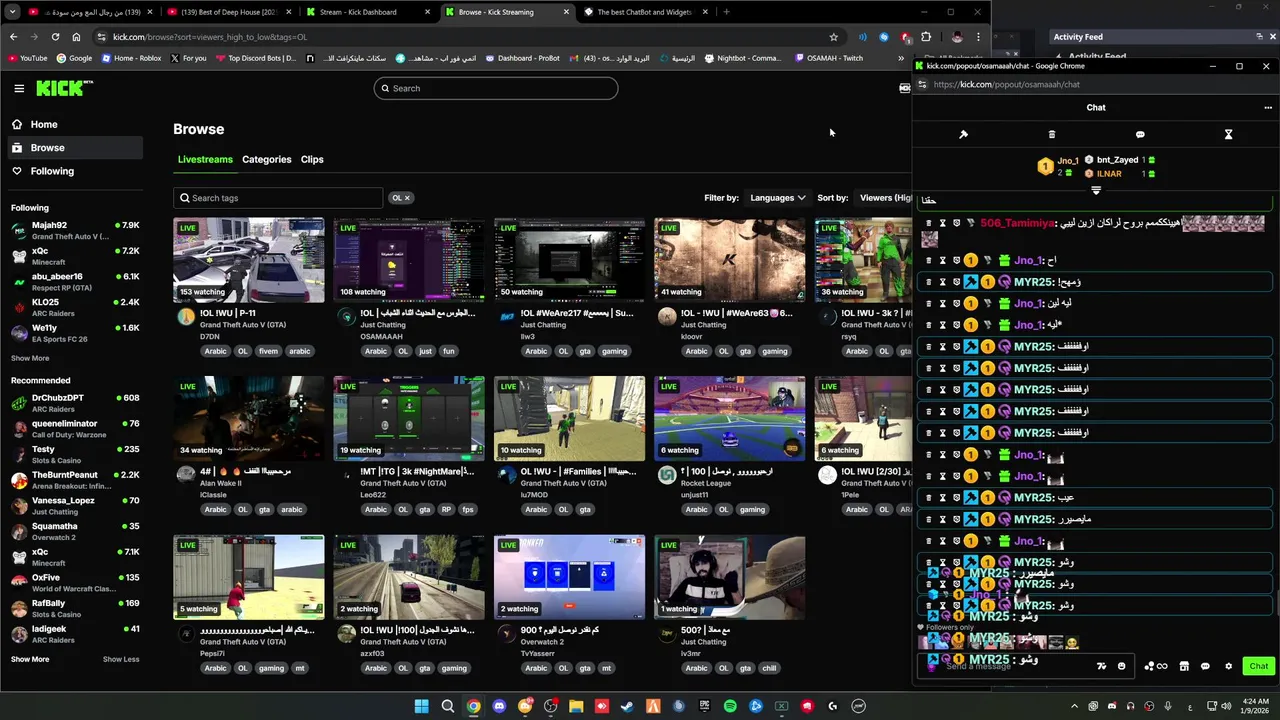Expand followed channels with Show More
The width and height of the screenshot is (1280, 720).
30,358
